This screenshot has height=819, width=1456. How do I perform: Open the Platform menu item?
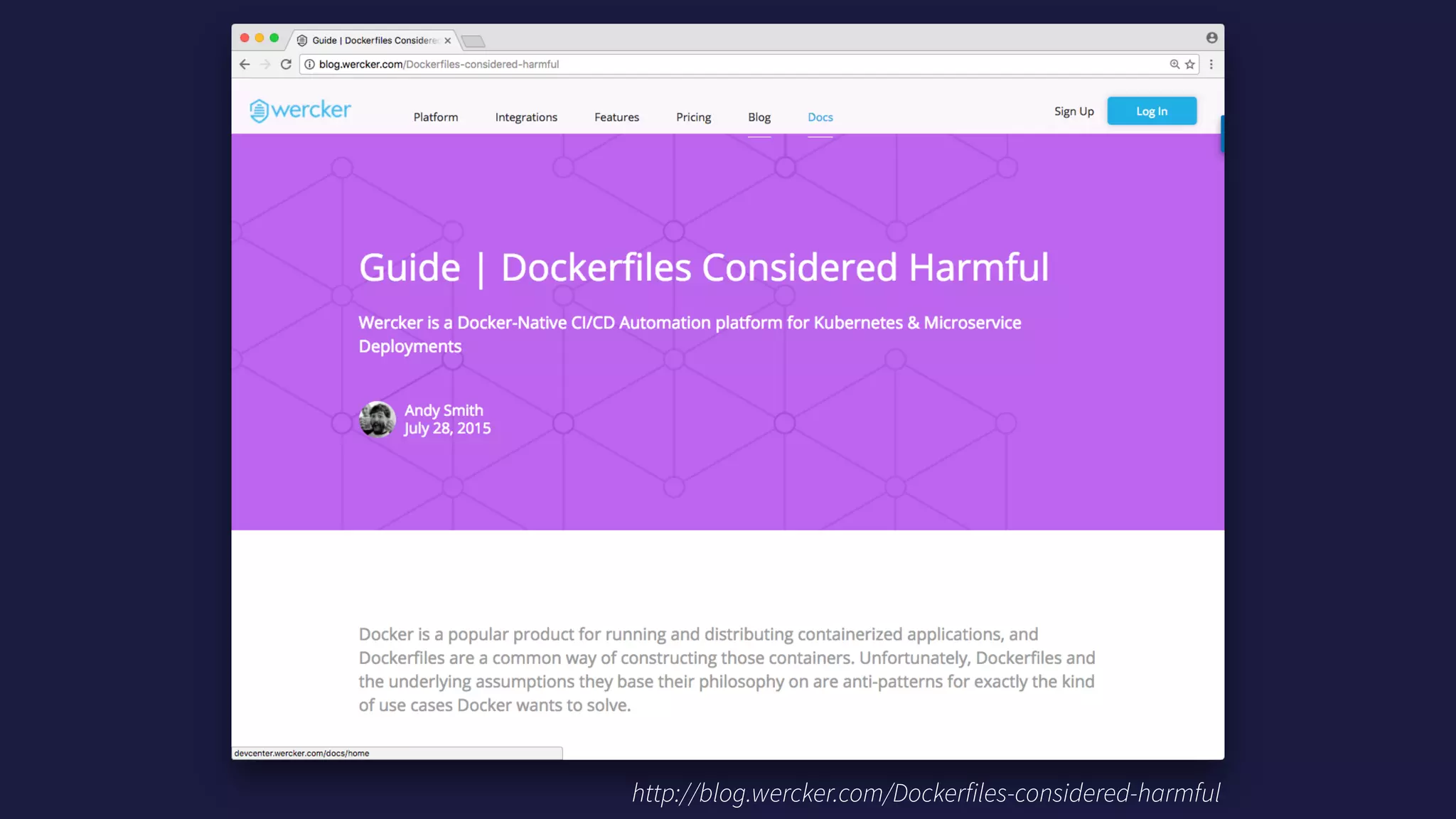pyautogui.click(x=436, y=117)
